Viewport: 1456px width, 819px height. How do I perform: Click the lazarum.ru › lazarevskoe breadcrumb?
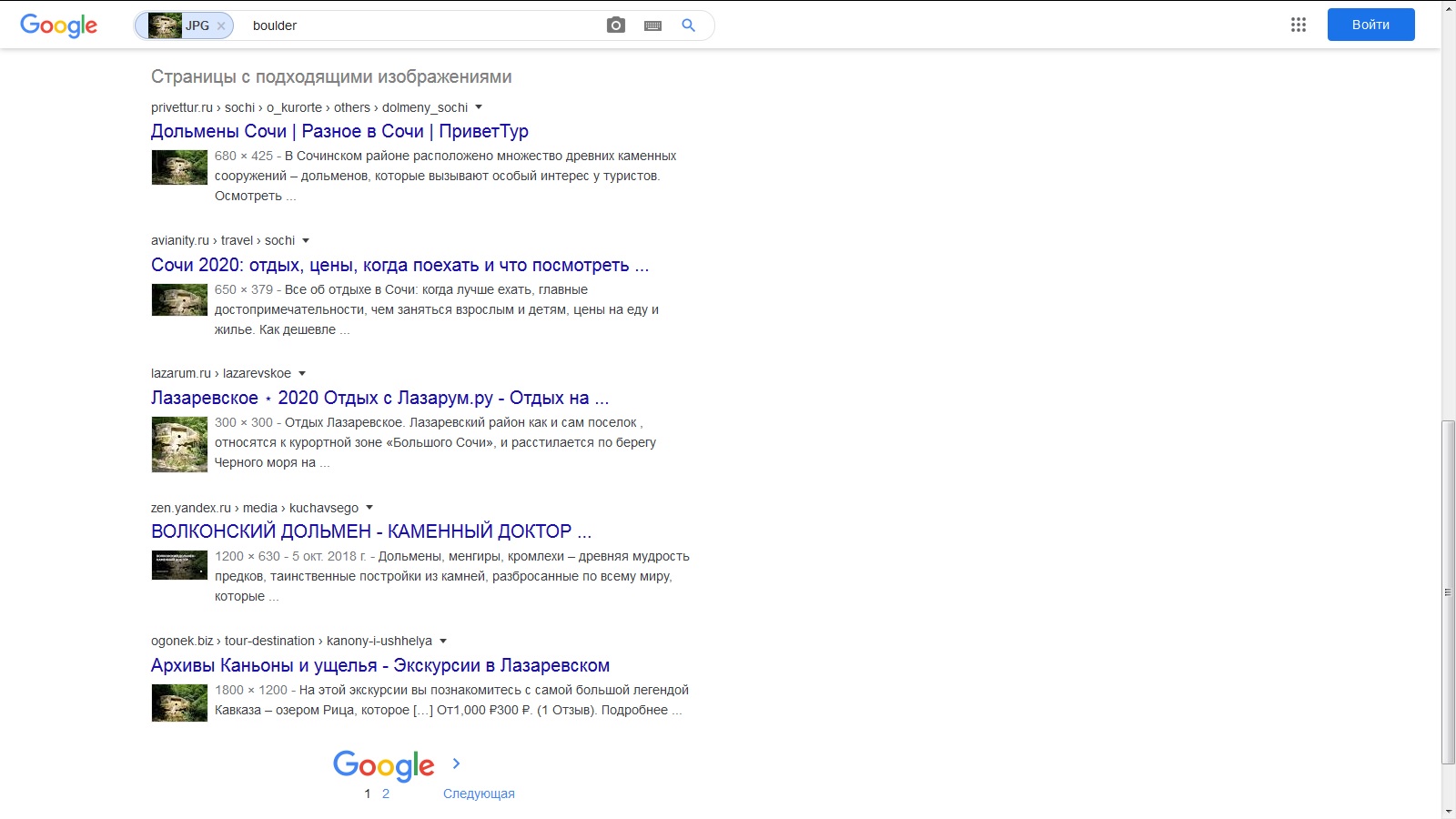[221, 373]
